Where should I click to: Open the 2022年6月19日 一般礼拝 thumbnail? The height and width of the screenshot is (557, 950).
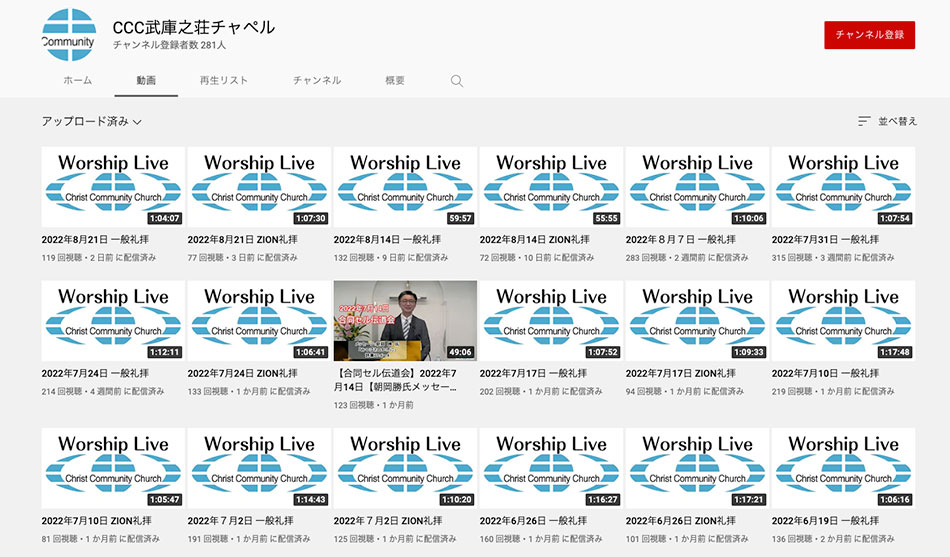click(843, 468)
